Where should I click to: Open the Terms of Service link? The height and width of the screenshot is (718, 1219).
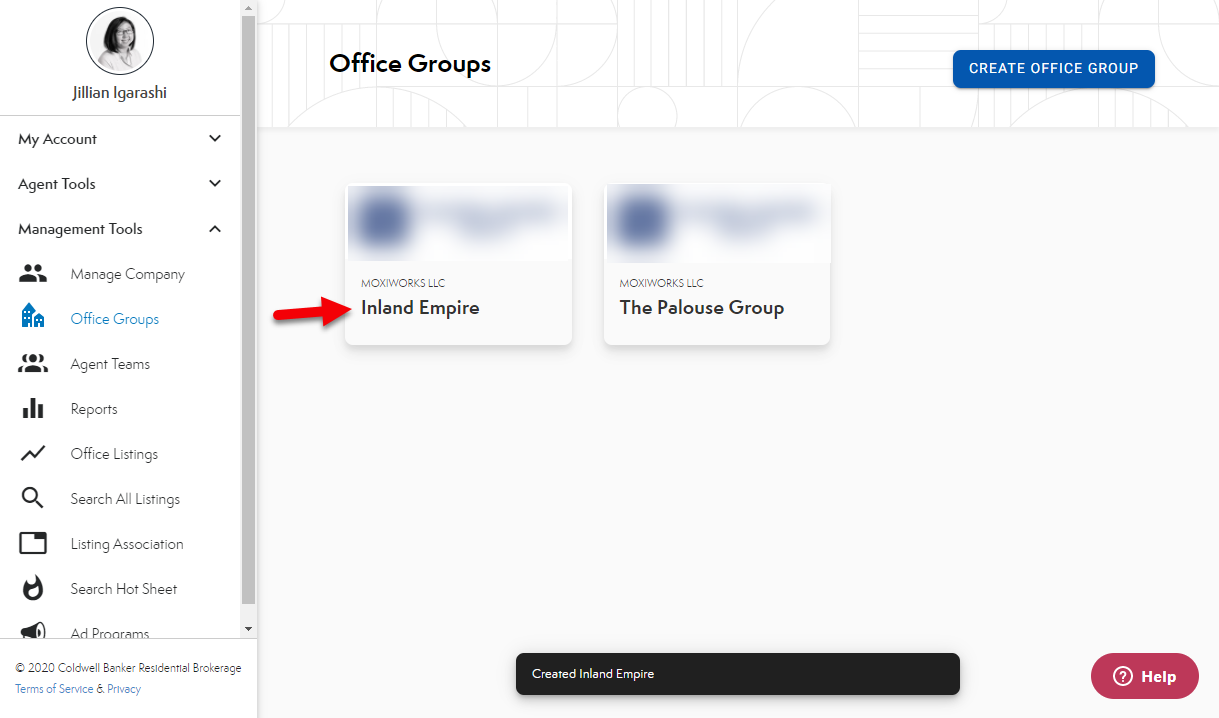tap(54, 689)
